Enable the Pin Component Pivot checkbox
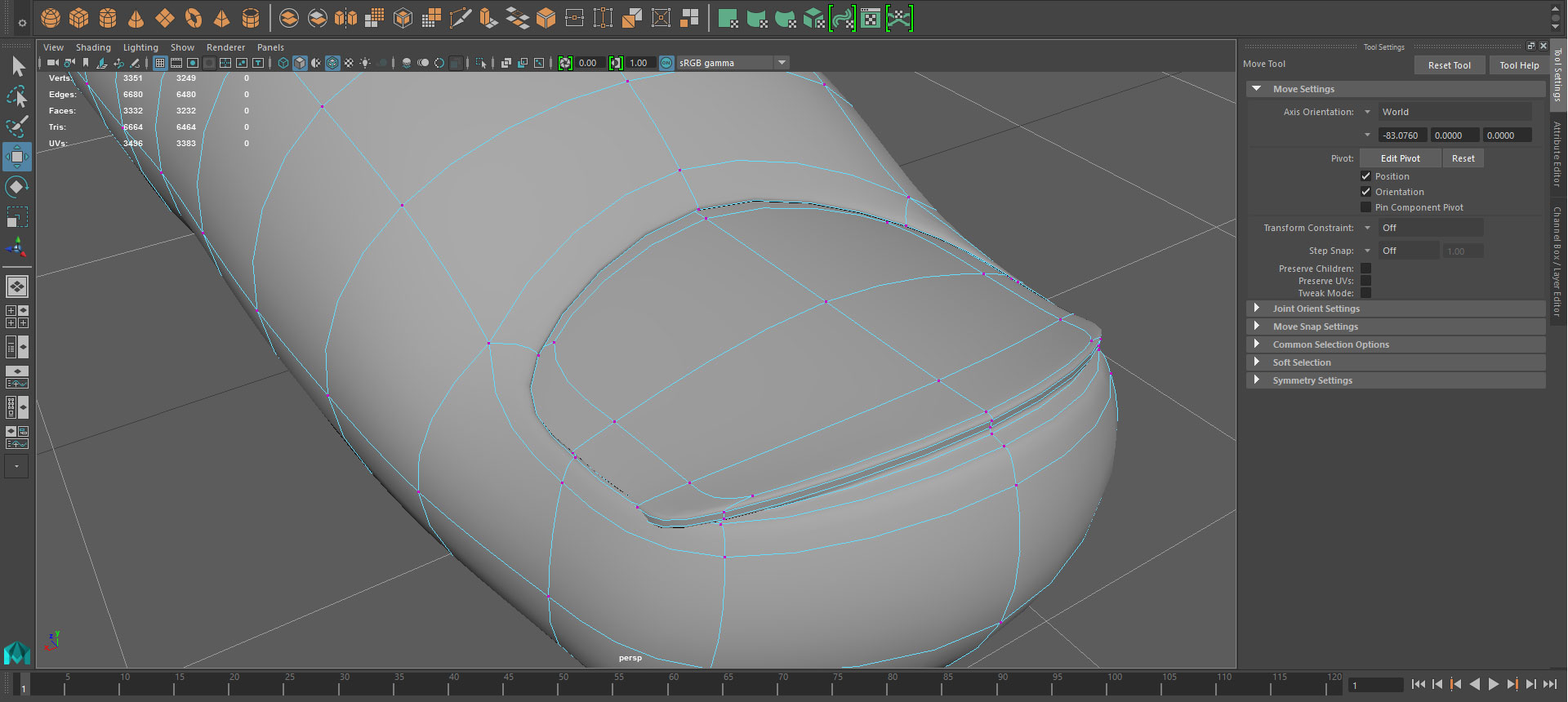The width and height of the screenshot is (1568, 702). click(x=1365, y=207)
